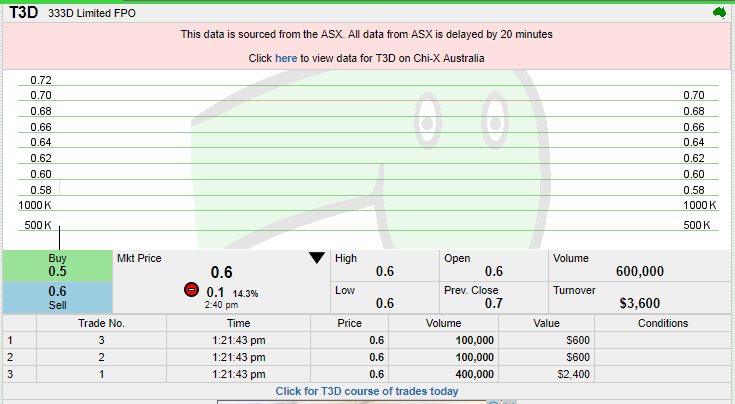Click the Time column header
735x404 pixels.
[x=239, y=323]
